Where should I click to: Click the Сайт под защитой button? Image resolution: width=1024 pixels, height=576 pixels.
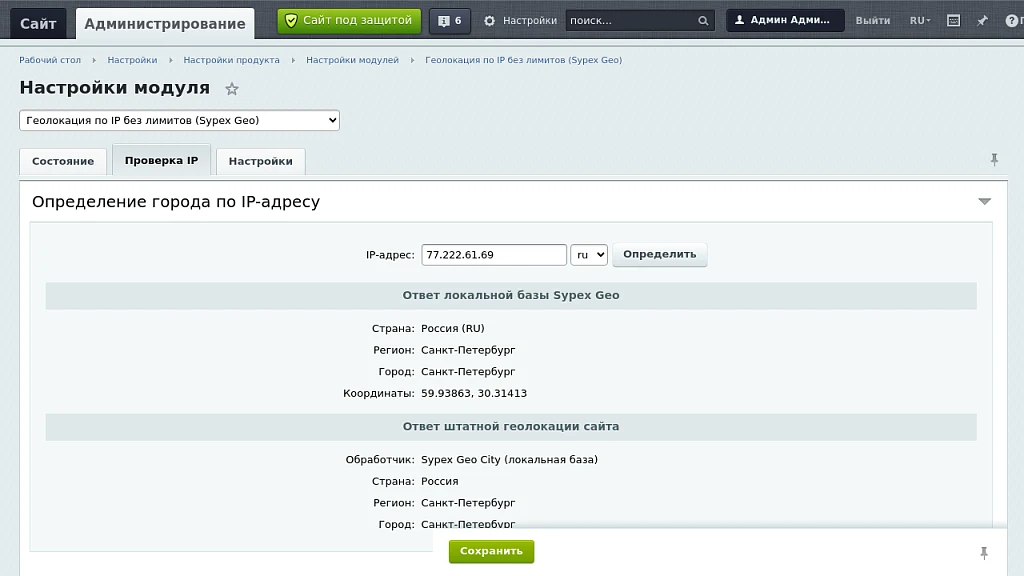[349, 21]
